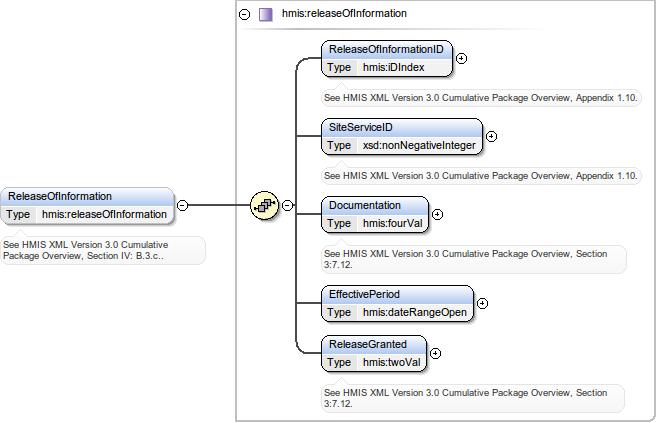This screenshot has width=657, height=423.
Task: Click the xsd:nonNegativeInteger type label
Action: (418, 145)
